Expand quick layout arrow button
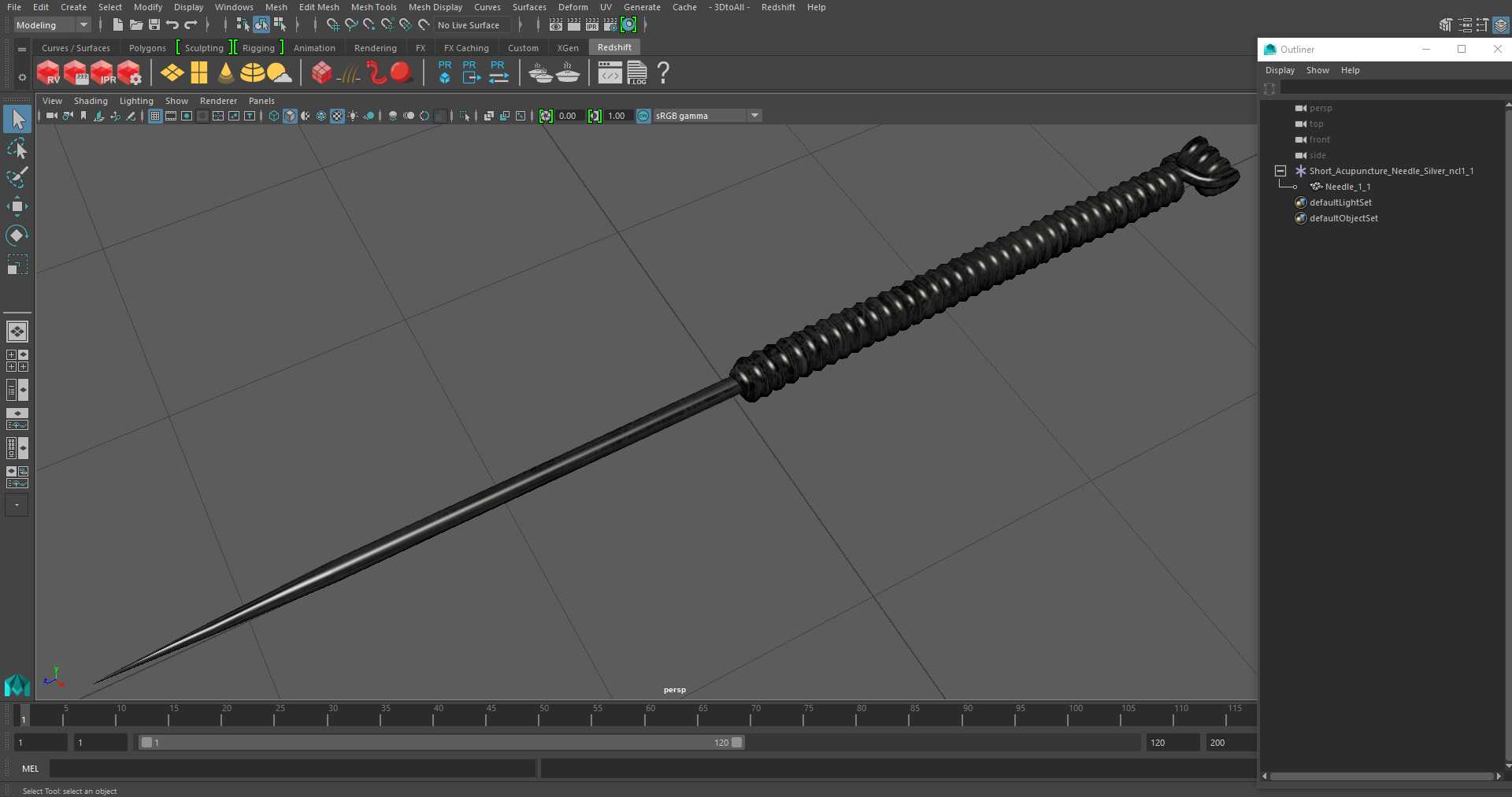1512x797 pixels. [x=17, y=505]
